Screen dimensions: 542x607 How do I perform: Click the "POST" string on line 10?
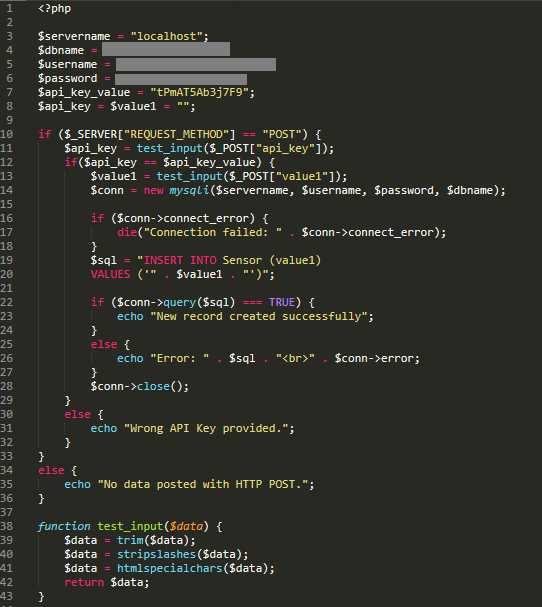[281, 134]
